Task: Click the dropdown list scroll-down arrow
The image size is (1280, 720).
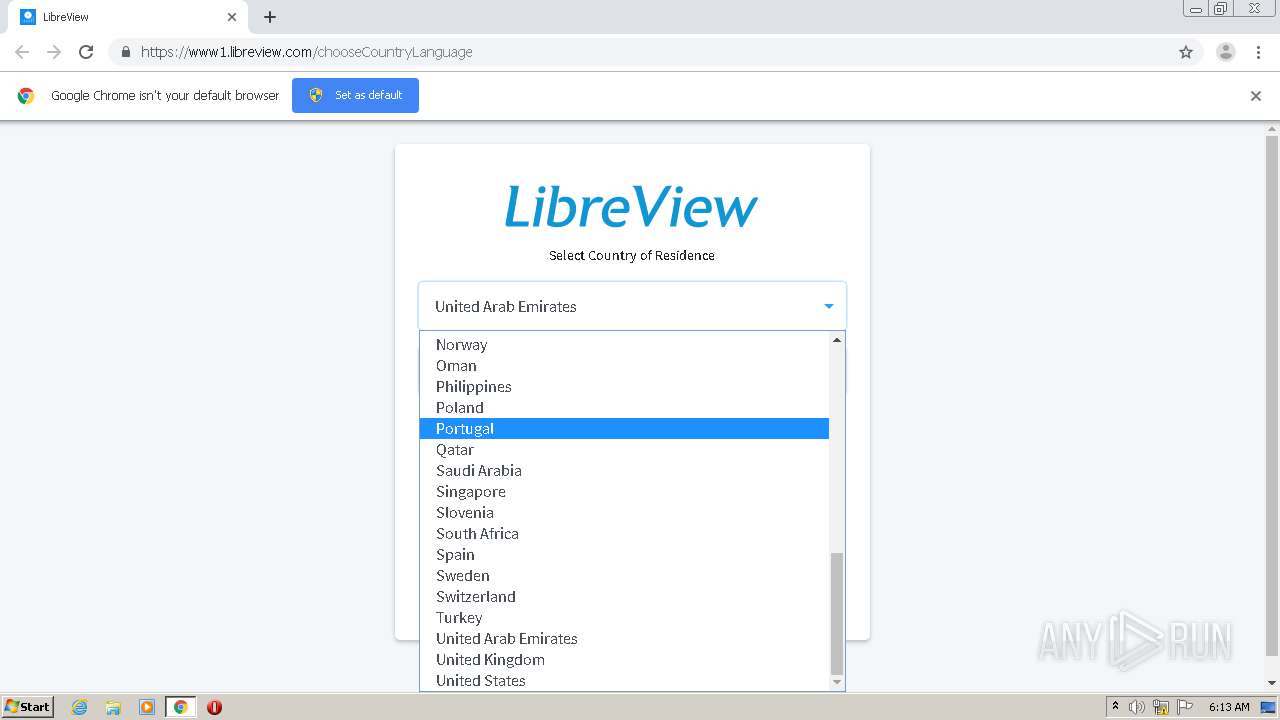Action: pos(837,682)
